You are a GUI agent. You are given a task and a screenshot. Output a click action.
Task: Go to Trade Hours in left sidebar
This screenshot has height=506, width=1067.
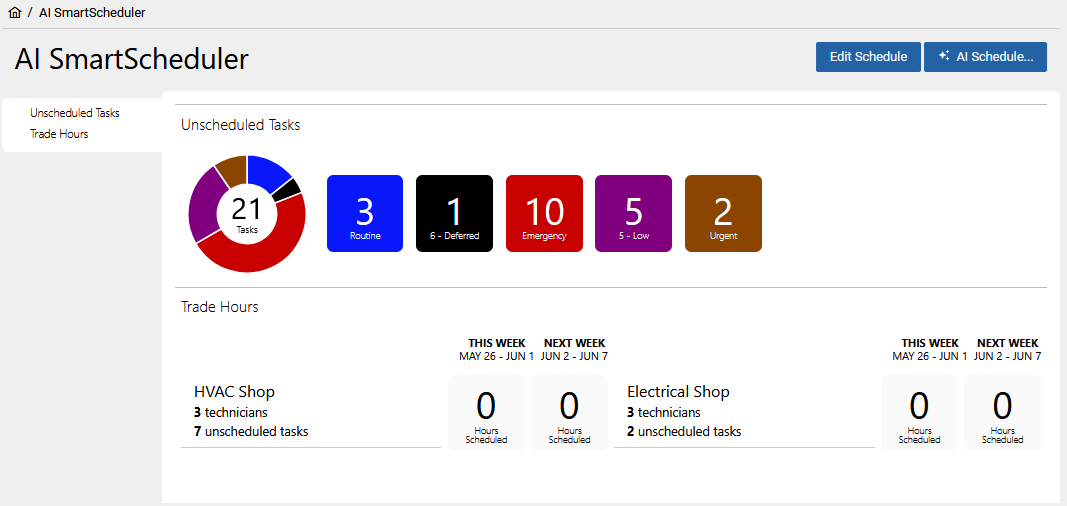click(x=59, y=134)
